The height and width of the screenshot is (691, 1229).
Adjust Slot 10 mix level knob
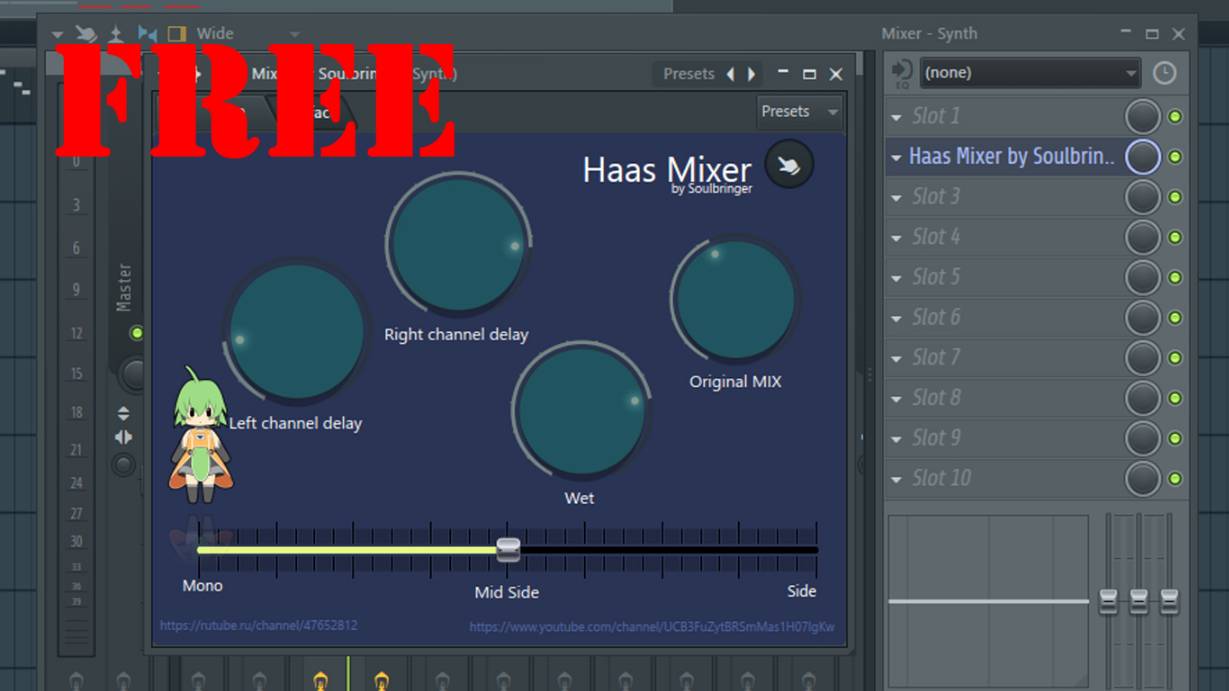1143,478
